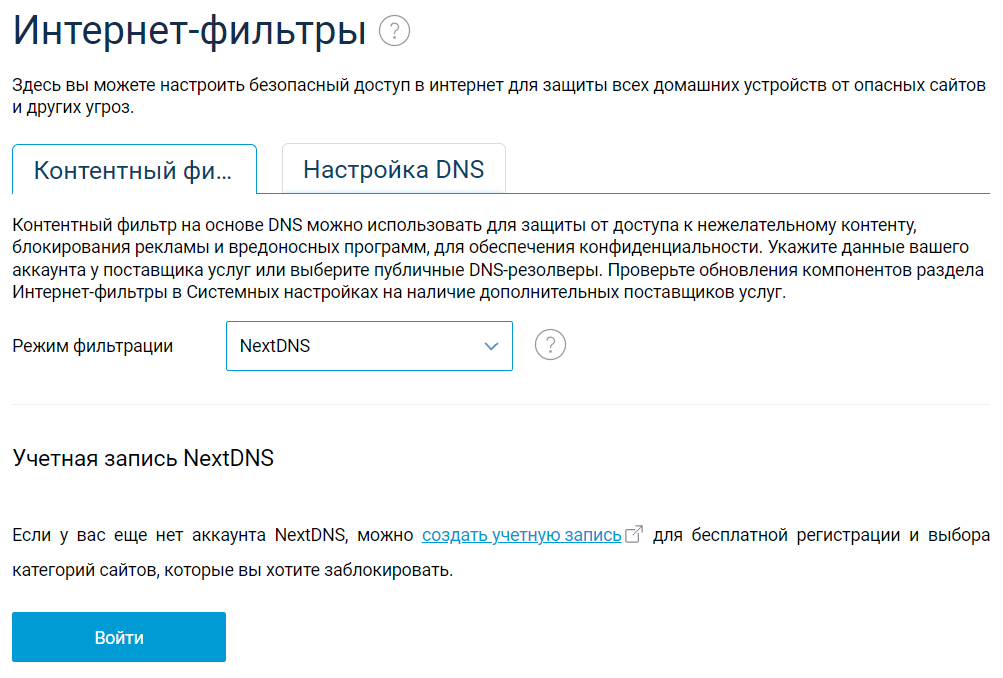1003x678 pixels.
Task: Click the question mark beside the page title
Action: 394,31
